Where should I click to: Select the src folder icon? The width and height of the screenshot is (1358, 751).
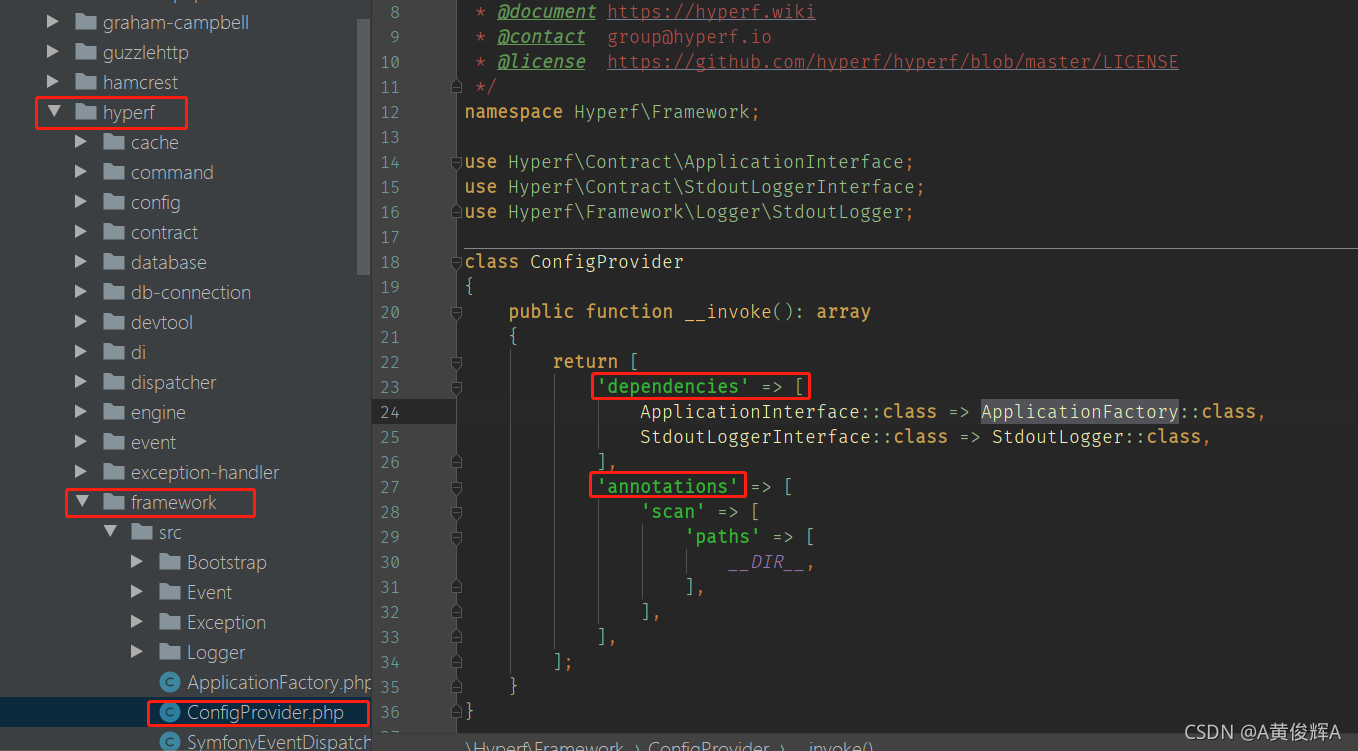pos(141,532)
